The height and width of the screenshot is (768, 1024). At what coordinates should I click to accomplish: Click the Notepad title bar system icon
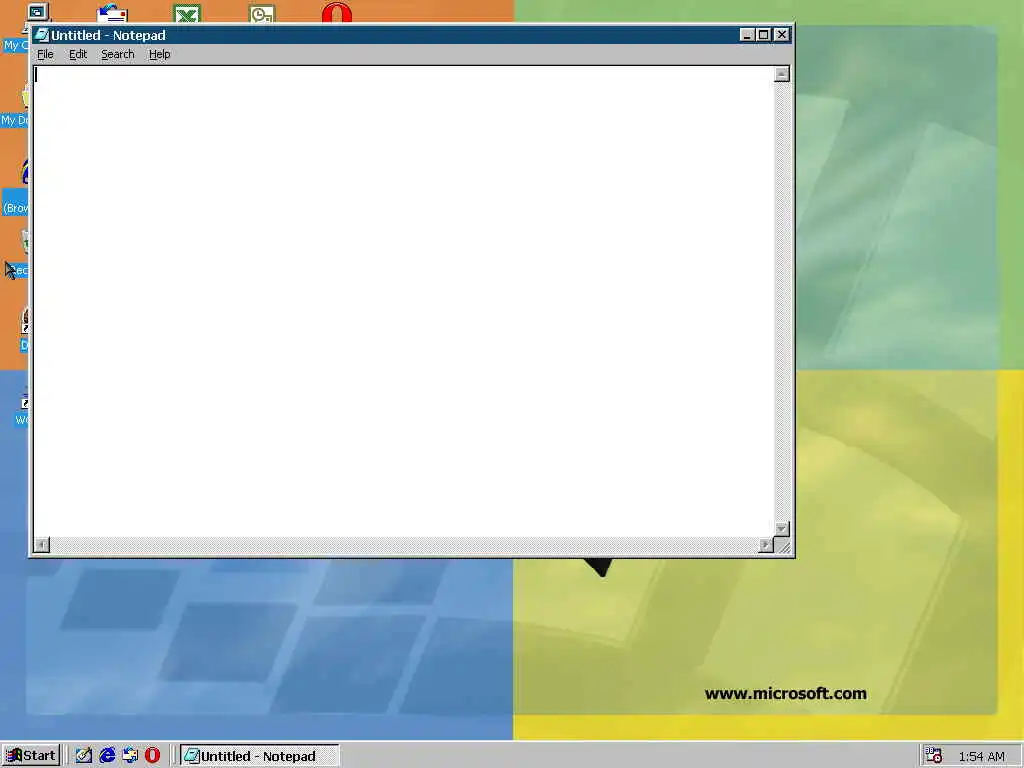pos(42,35)
